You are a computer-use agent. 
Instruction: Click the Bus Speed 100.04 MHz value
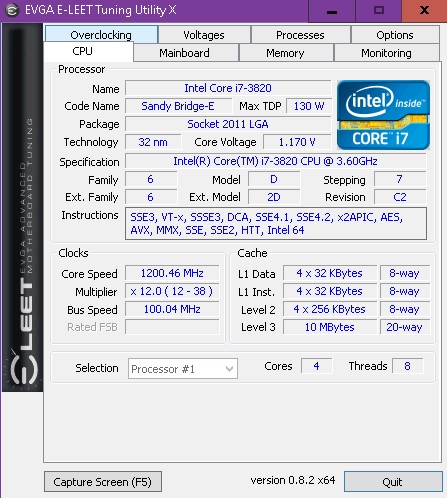pos(172,309)
